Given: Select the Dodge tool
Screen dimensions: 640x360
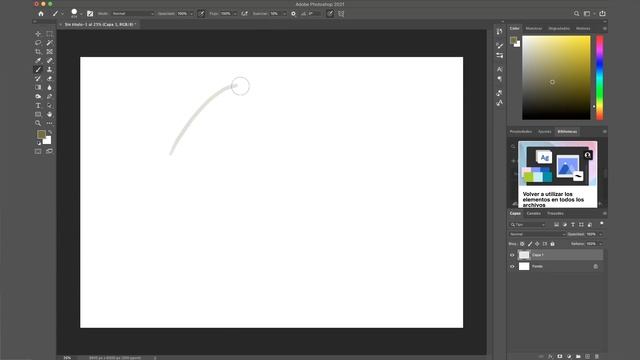Looking at the screenshot, I should 38,96.
